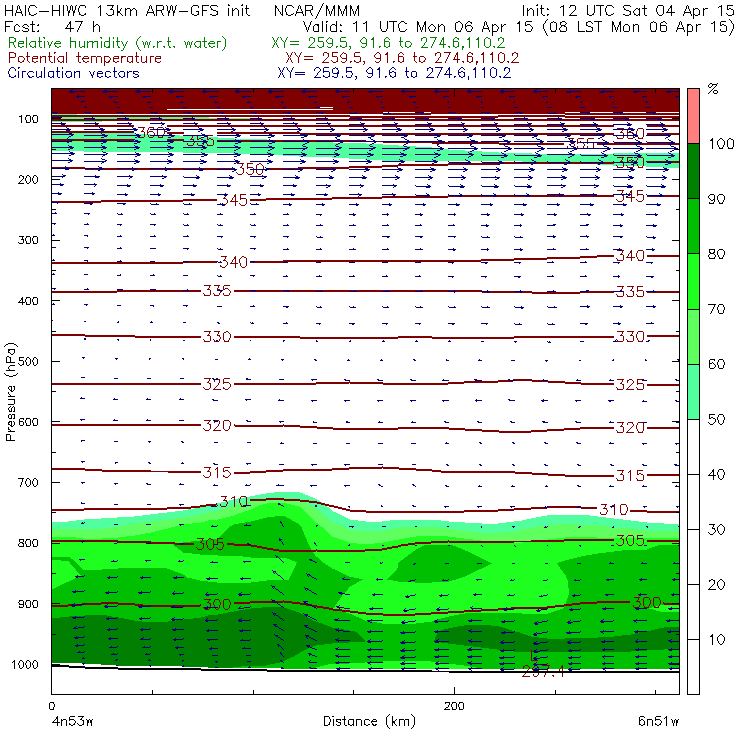Click the 50–60% aqua colorbar segment
The width and height of the screenshot is (740, 740).
tap(693, 392)
